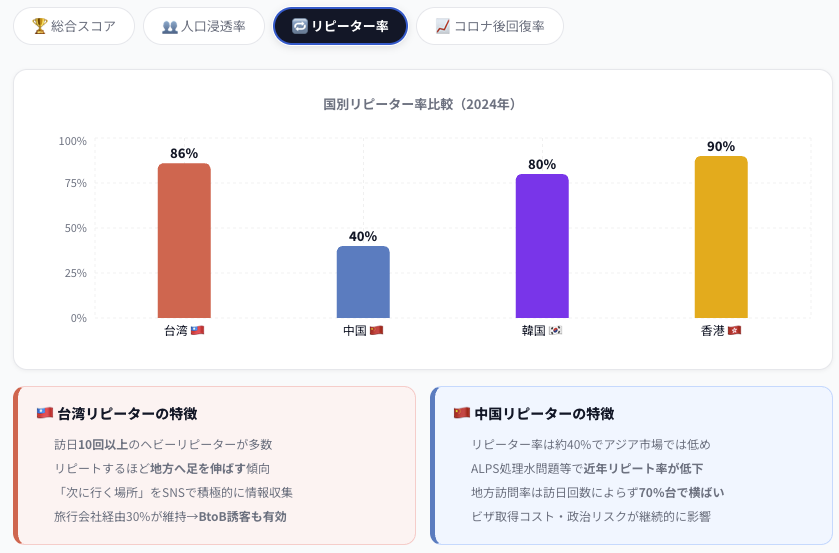The width and height of the screenshot is (839, 553).
Task: Select the リピーター率 tab
Action: [x=340, y=26]
